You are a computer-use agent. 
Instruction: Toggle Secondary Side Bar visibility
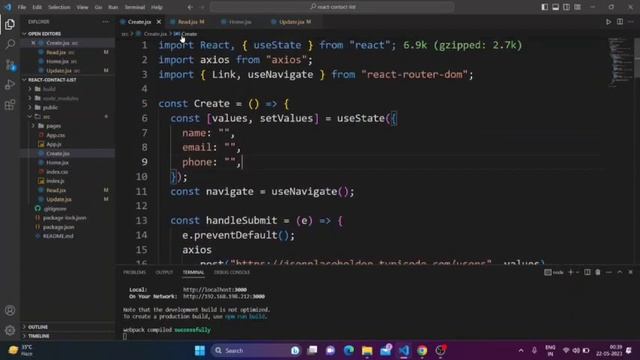tap(567, 7)
